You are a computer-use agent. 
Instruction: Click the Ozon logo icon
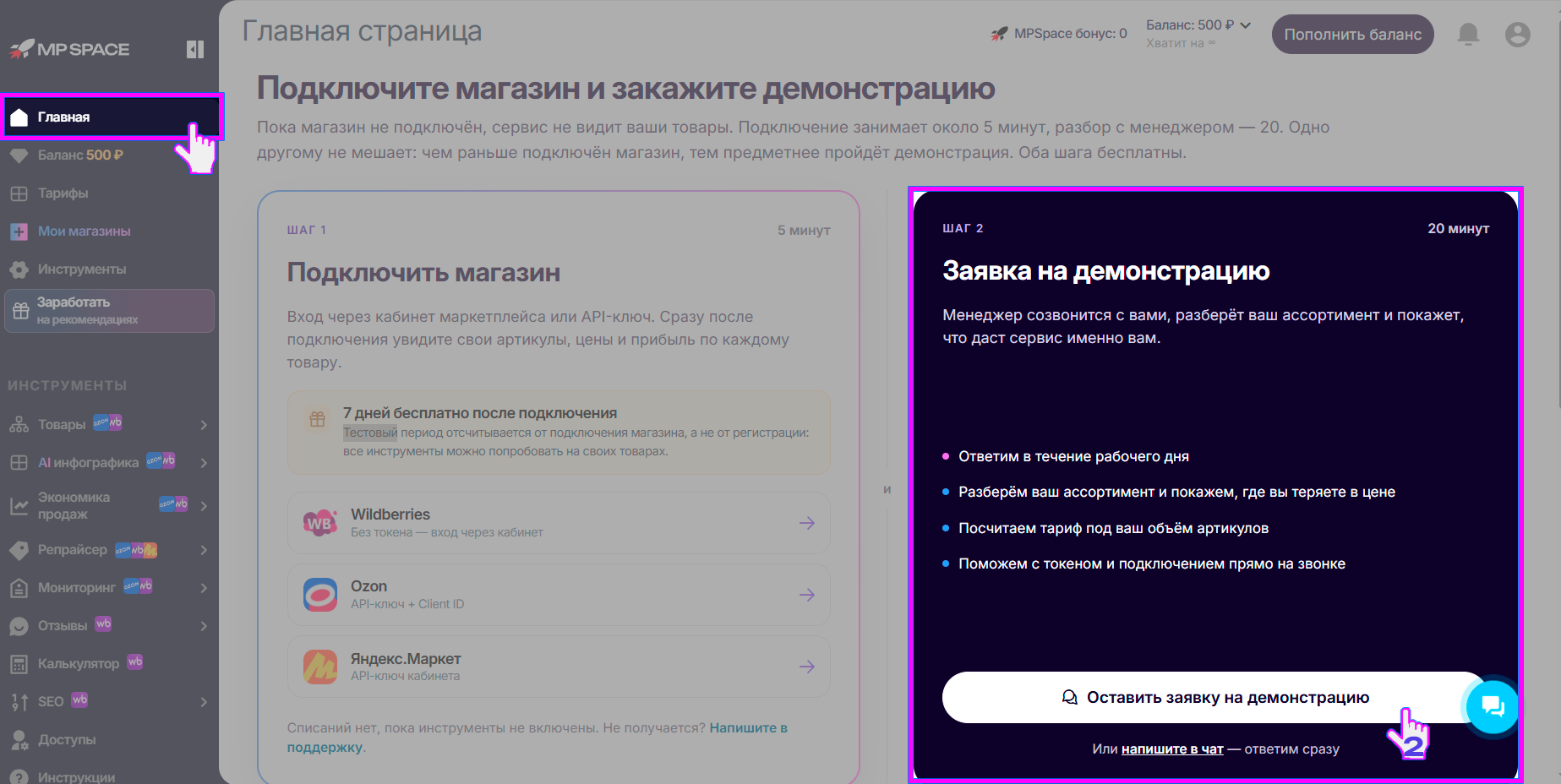[319, 595]
